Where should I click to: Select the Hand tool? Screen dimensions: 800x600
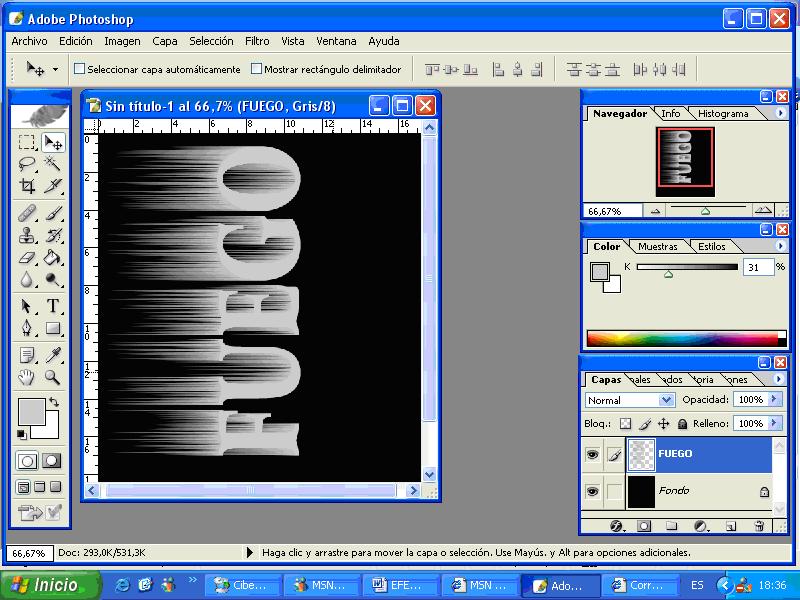[x=28, y=378]
